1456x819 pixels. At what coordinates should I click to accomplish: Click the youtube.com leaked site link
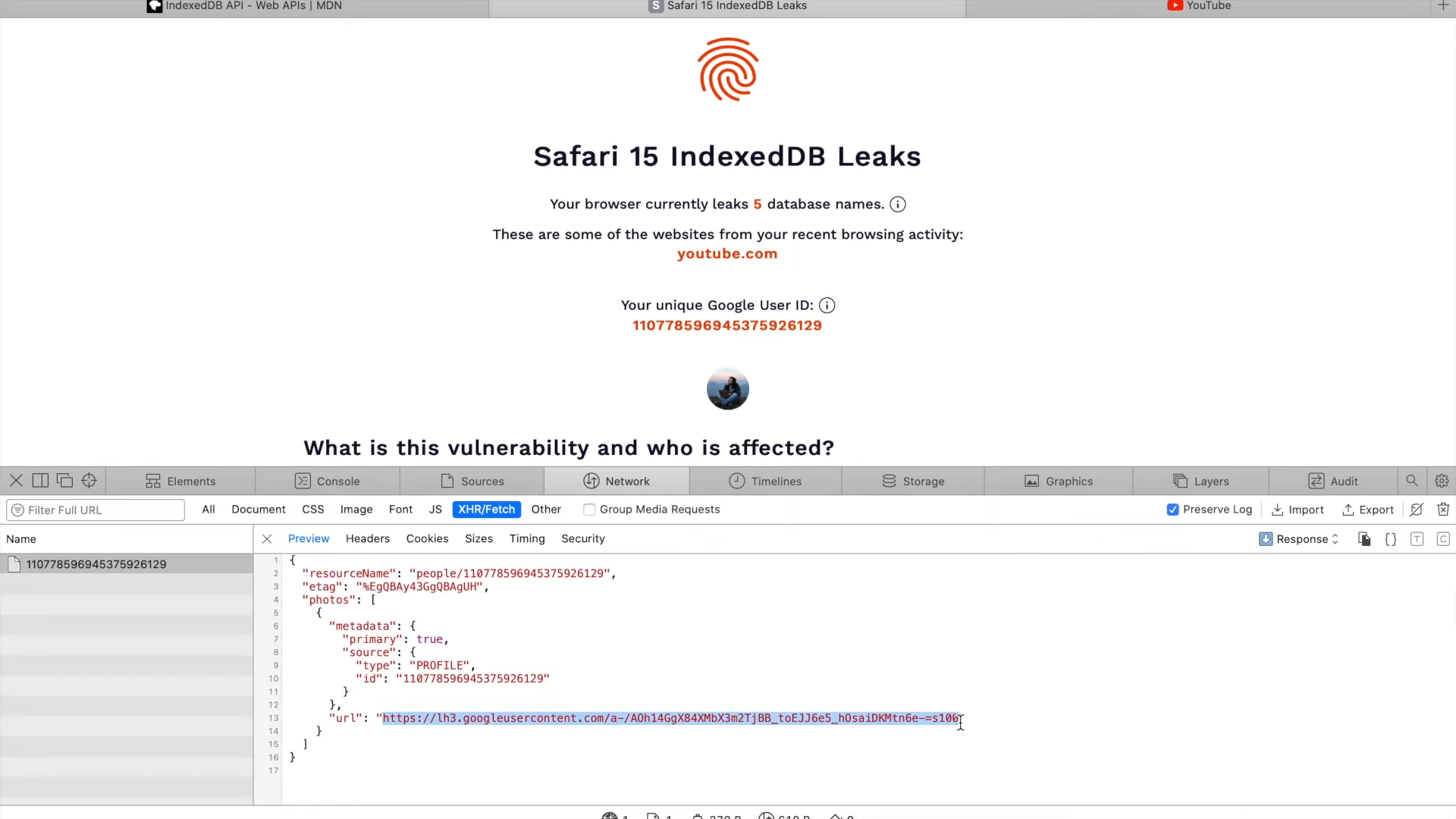pyautogui.click(x=727, y=253)
